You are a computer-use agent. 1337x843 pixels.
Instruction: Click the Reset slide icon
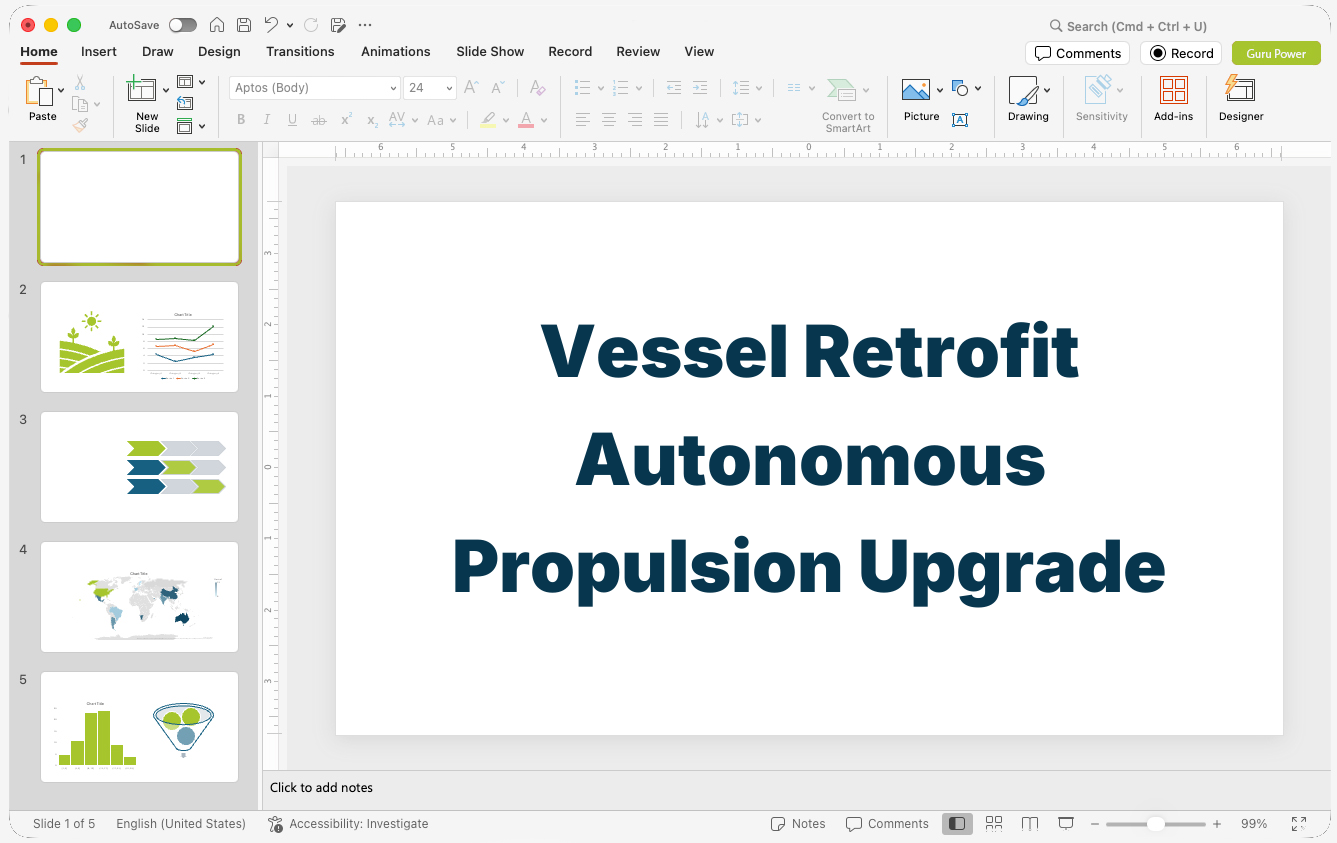point(185,103)
